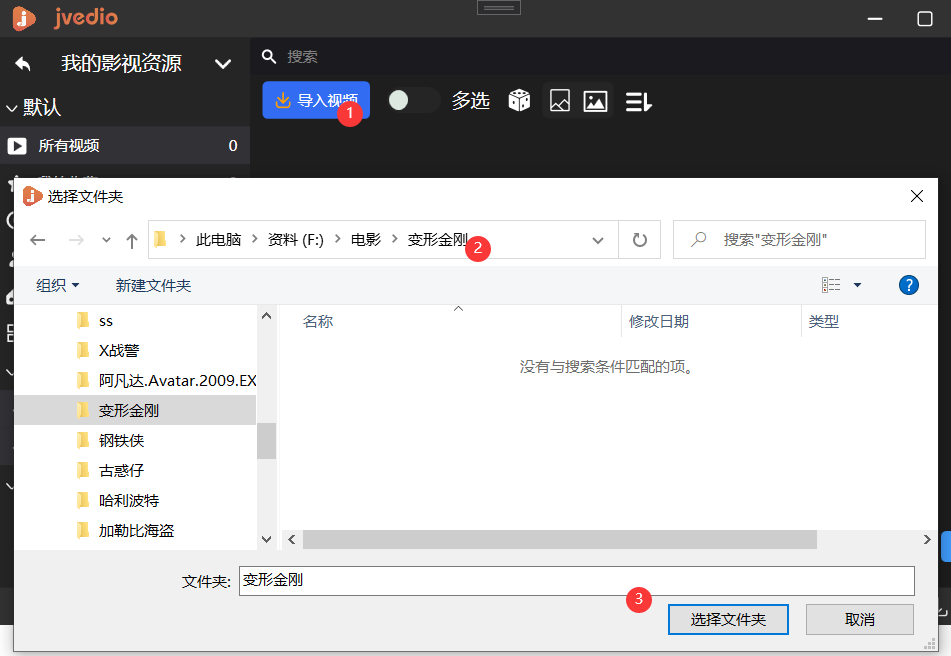The image size is (951, 656).
Task: Open address bar history dropdown
Action: [x=597, y=241]
